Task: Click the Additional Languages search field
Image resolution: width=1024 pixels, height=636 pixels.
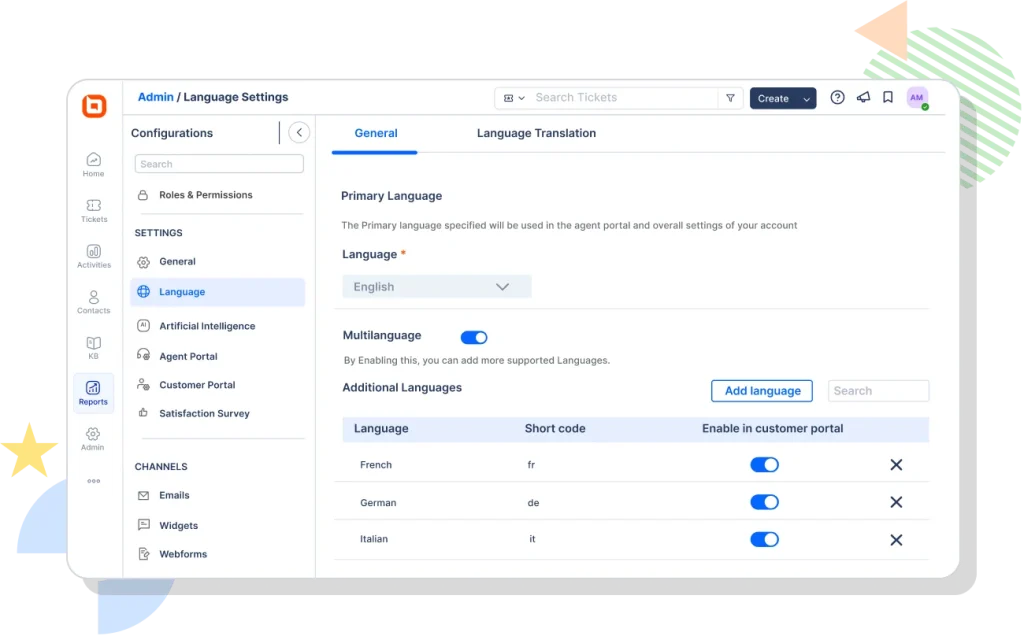Action: click(x=877, y=390)
